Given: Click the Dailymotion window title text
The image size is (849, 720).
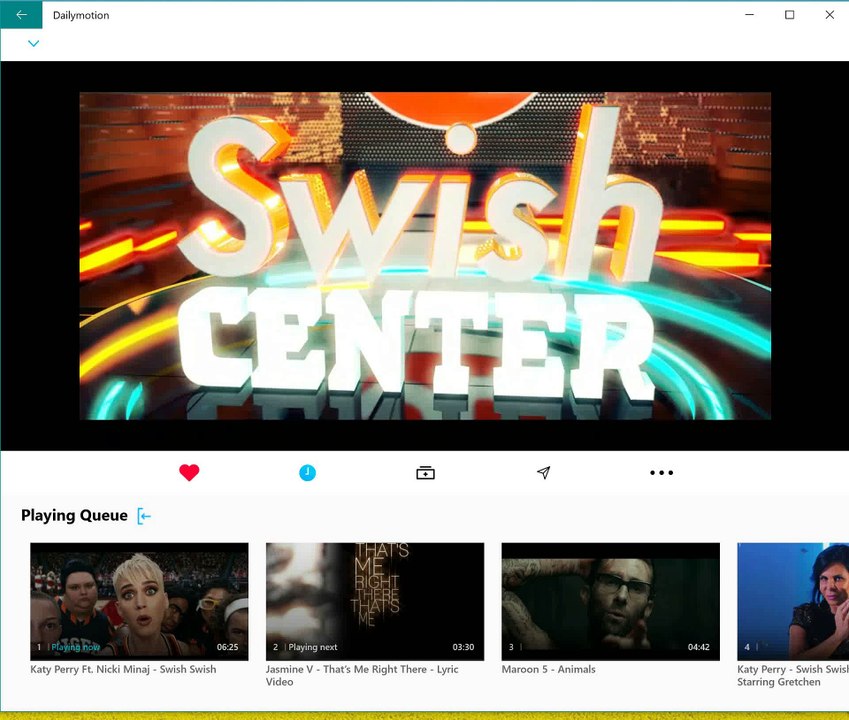Looking at the screenshot, I should click(x=81, y=15).
